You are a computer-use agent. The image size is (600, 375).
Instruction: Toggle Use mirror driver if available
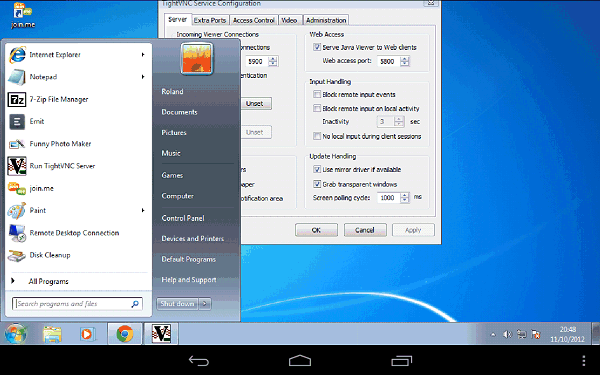317,169
